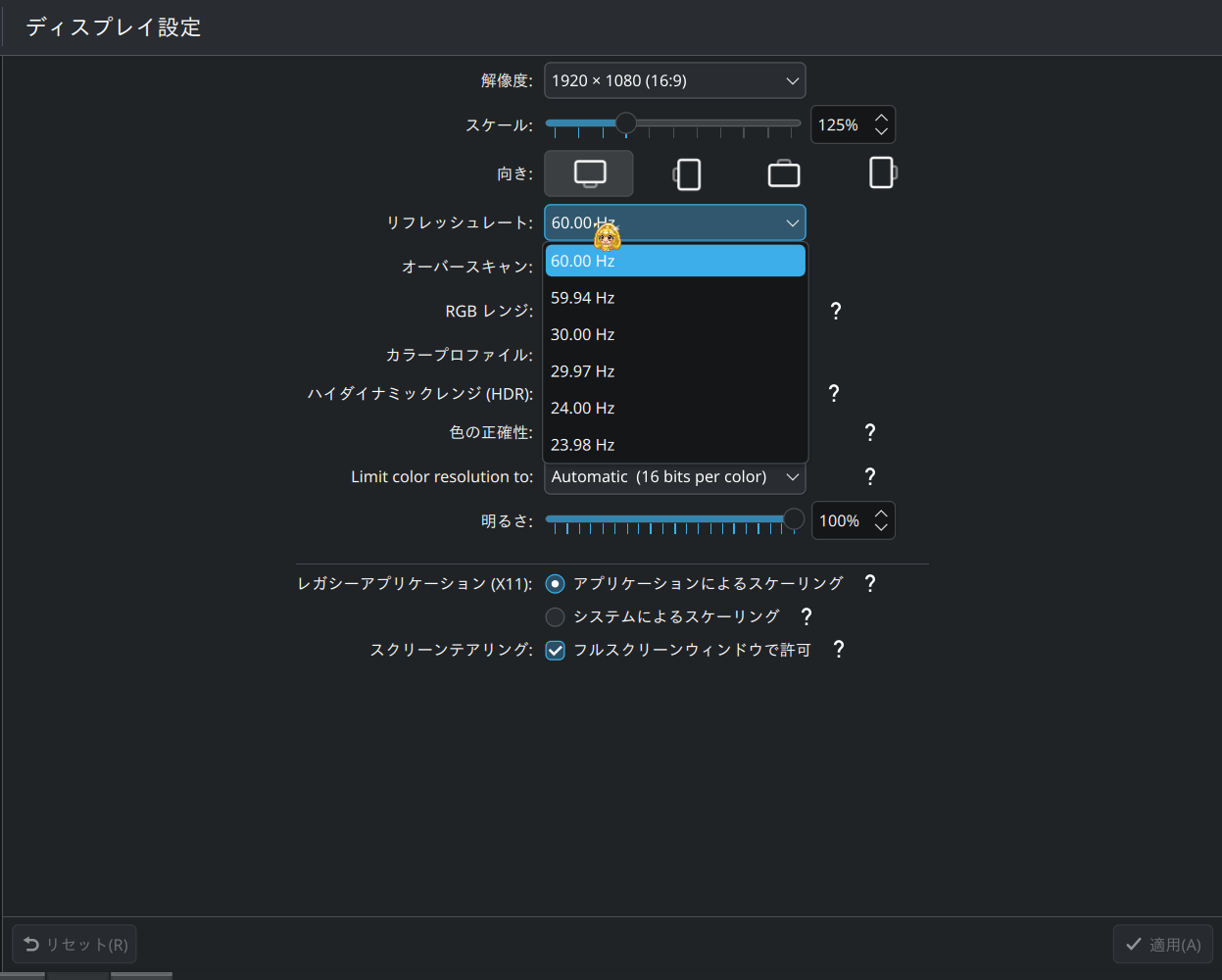Select the flipped landscape orientation icon
The height and width of the screenshot is (980, 1222).
click(784, 172)
